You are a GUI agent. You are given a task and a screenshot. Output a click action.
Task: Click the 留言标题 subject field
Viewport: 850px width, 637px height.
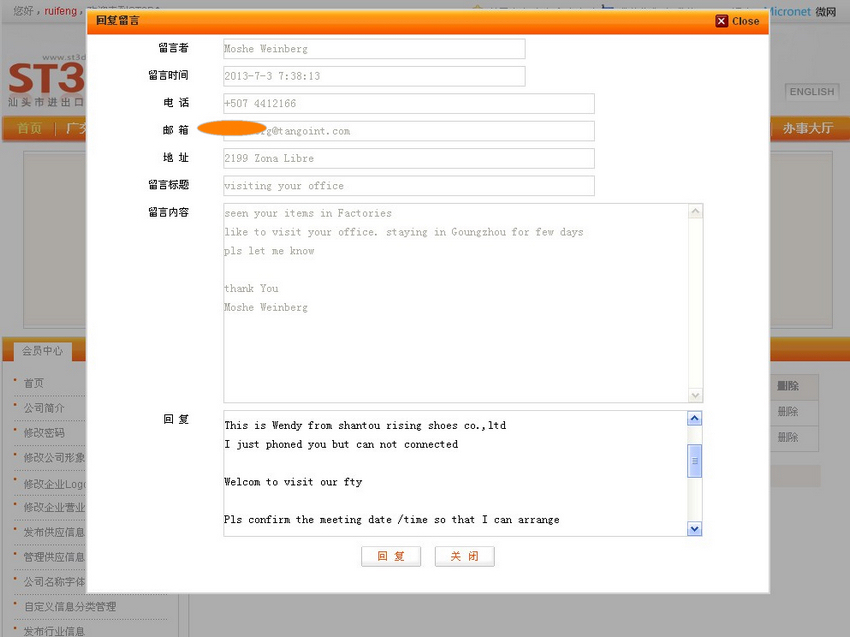[x=408, y=186]
